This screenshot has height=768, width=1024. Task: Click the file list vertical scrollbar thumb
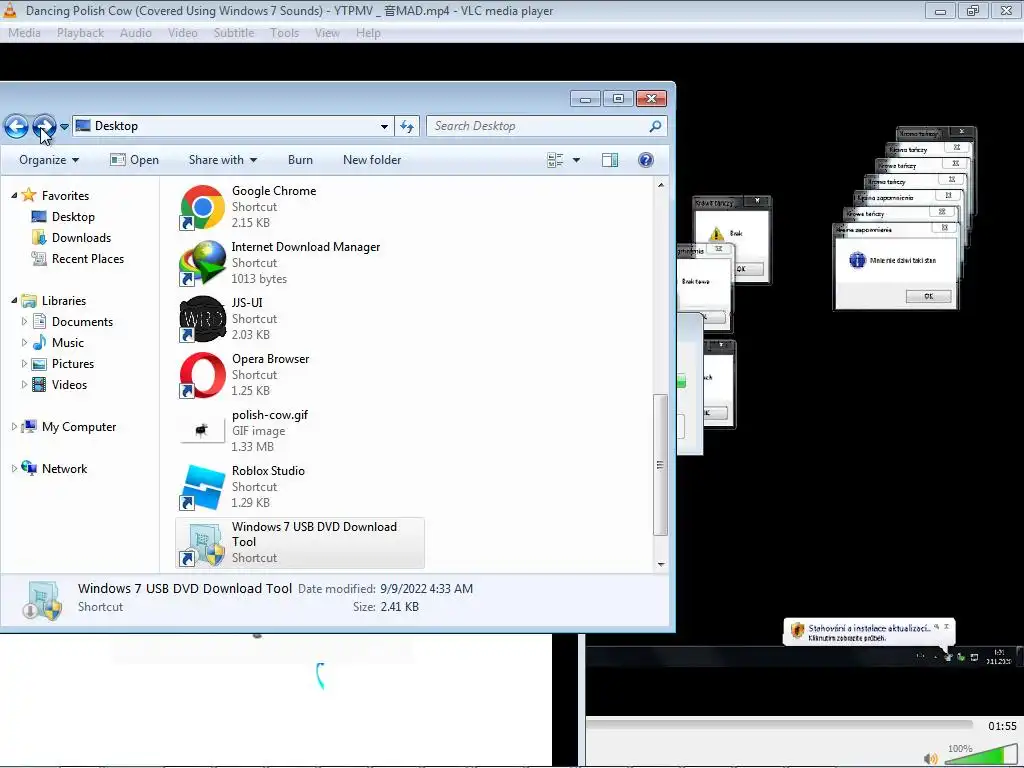(x=661, y=465)
